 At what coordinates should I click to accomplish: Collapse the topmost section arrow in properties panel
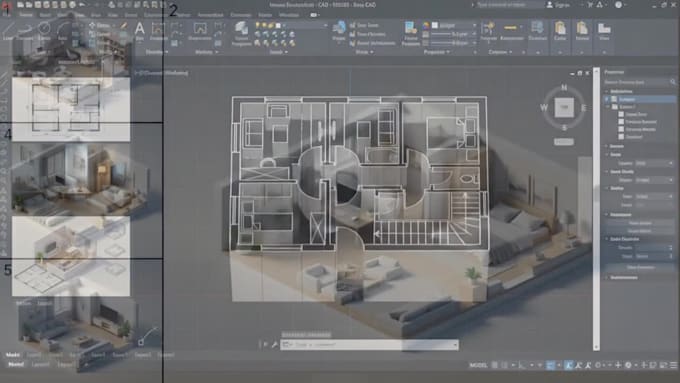(x=607, y=92)
